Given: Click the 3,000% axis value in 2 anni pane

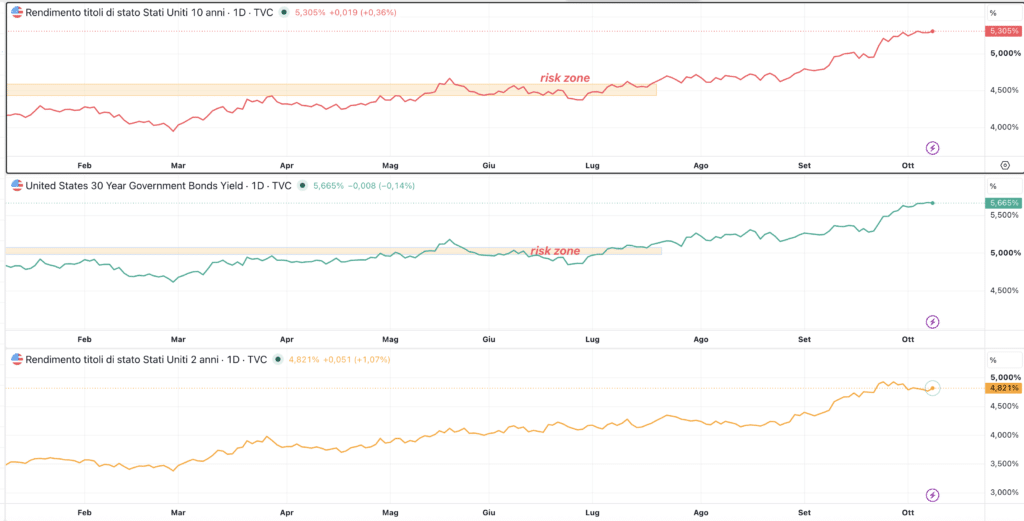Looking at the screenshot, I should click(1004, 492).
